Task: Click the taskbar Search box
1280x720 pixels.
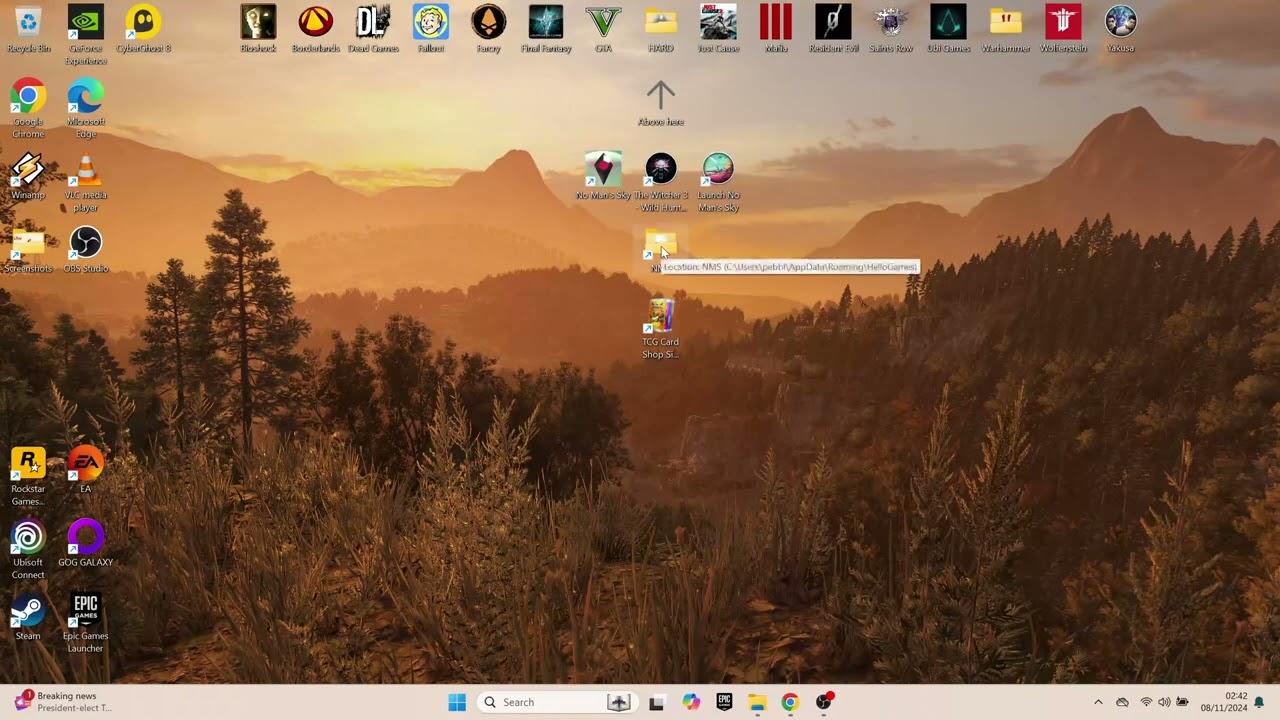Action: point(555,702)
